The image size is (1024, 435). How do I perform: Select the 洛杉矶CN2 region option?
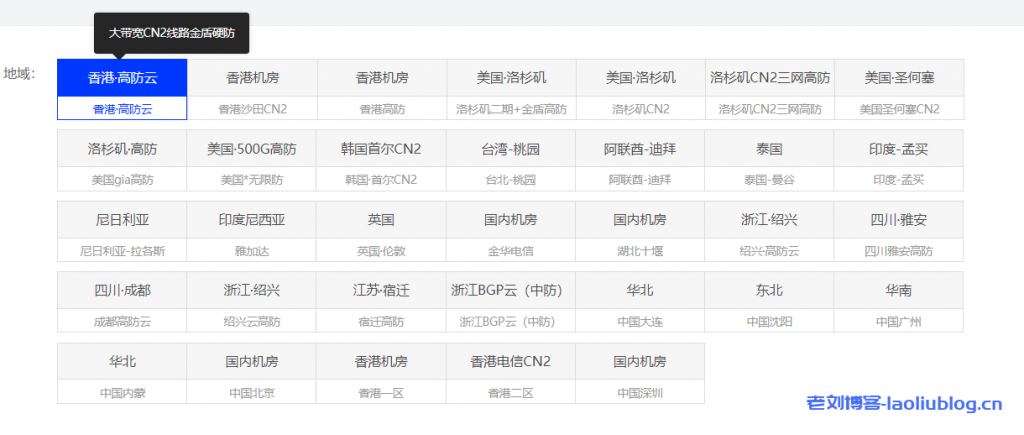point(641,89)
